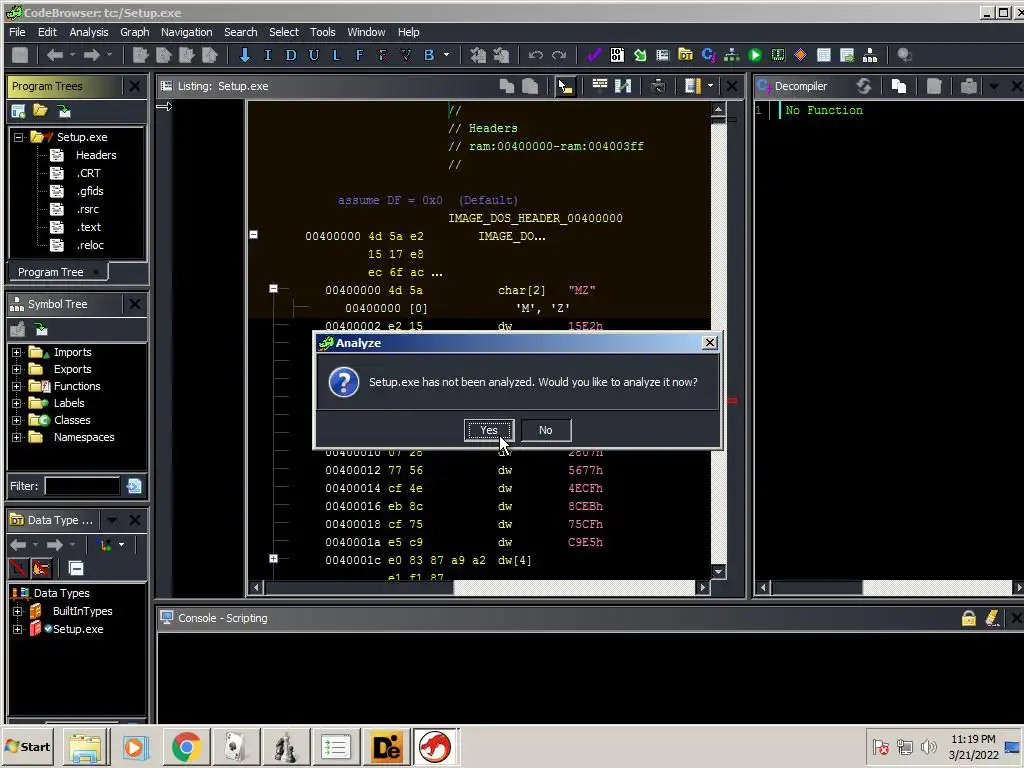Click the Listing cursor-select toggle icon
Image resolution: width=1024 pixels, height=768 pixels.
565,86
